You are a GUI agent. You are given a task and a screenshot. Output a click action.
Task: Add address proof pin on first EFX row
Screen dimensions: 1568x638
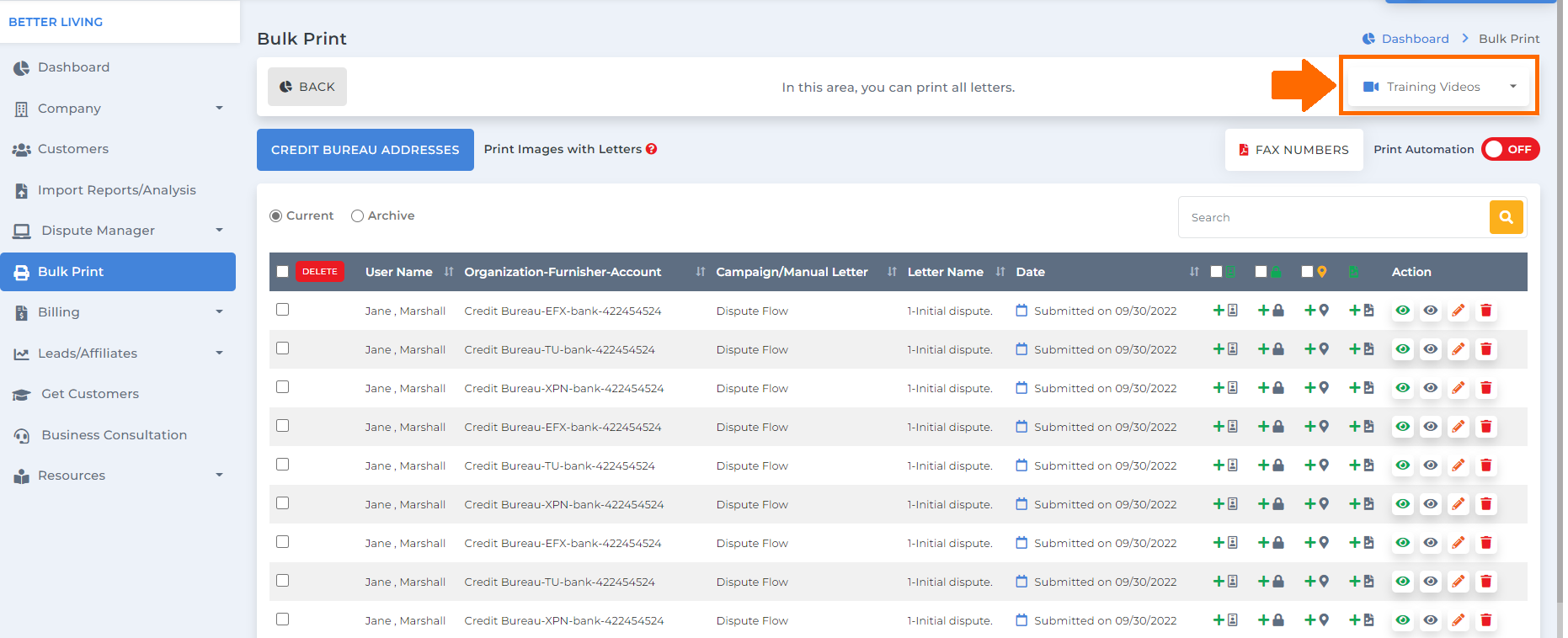point(1316,311)
